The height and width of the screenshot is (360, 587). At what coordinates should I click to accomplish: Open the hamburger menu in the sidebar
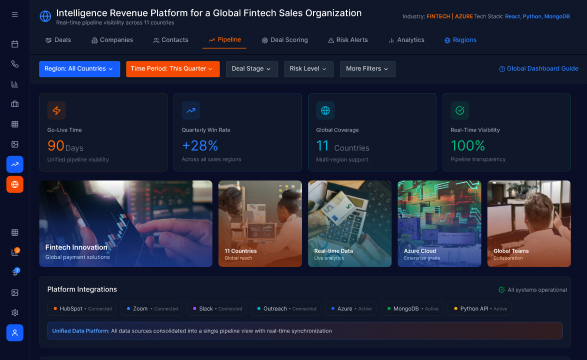15,15
